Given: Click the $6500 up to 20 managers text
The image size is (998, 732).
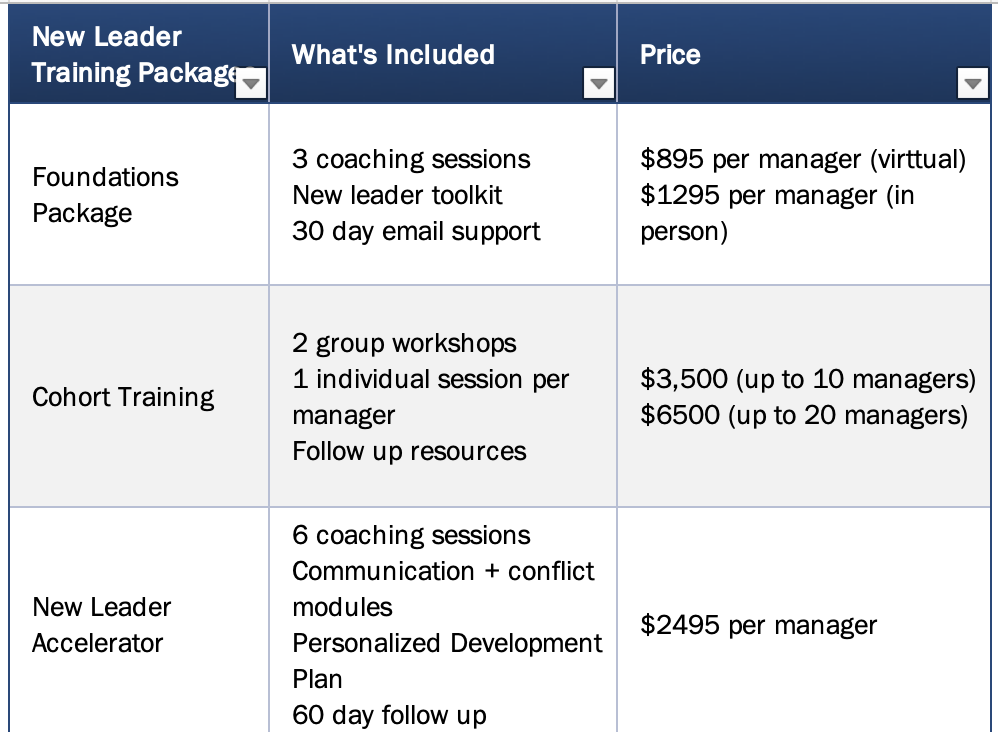Looking at the screenshot, I should [804, 415].
